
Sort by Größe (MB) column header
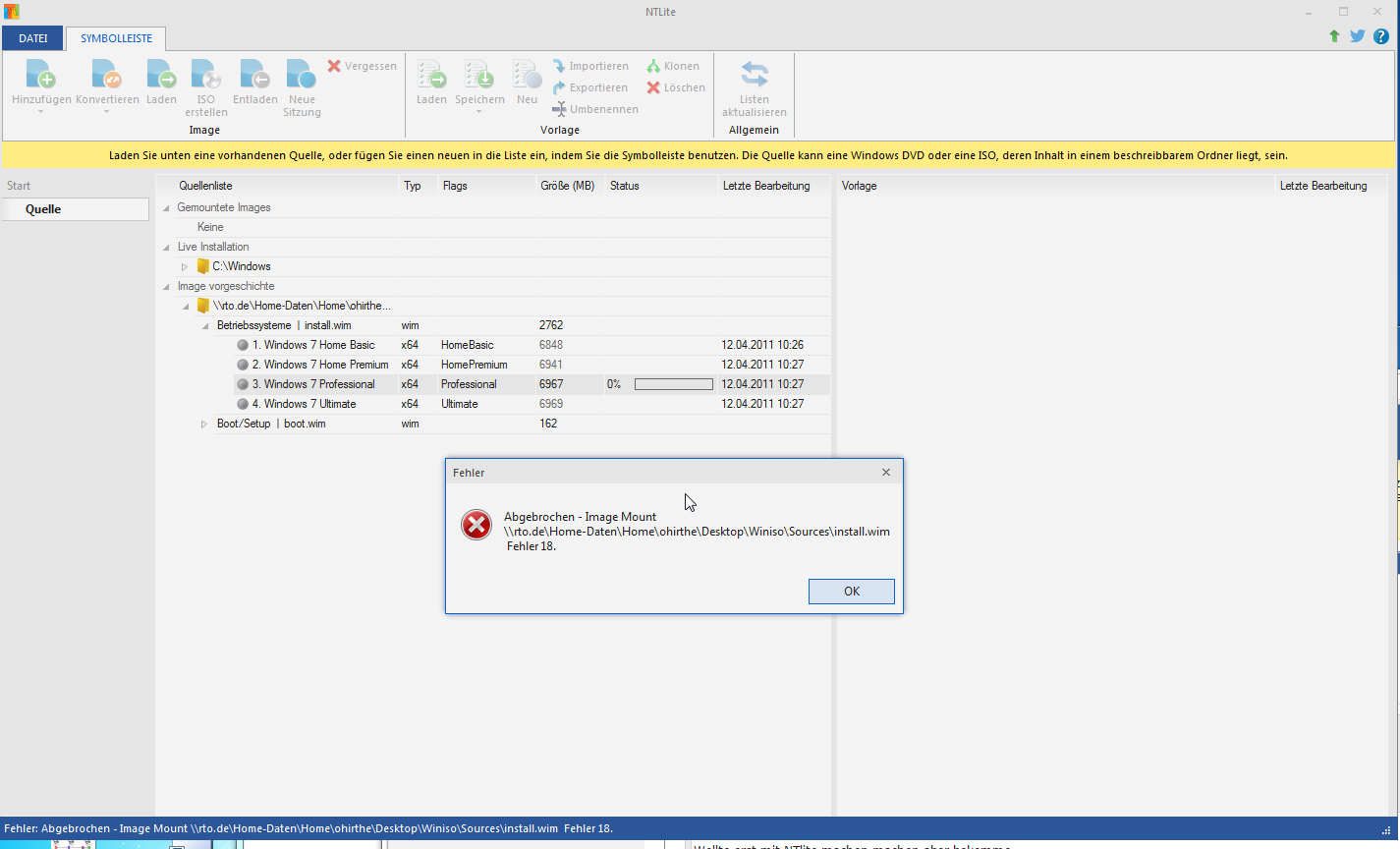pos(568,186)
